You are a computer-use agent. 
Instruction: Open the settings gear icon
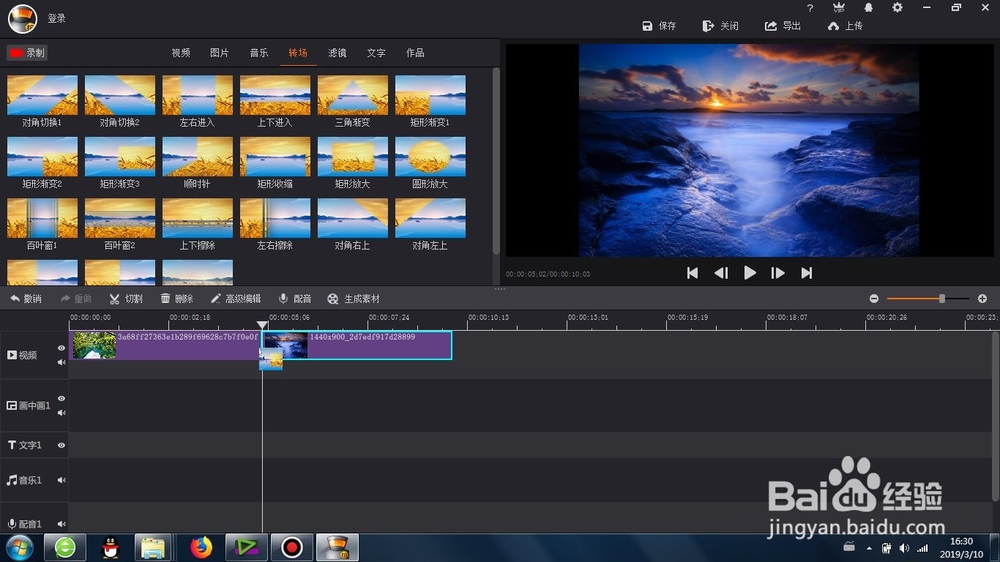(x=897, y=8)
